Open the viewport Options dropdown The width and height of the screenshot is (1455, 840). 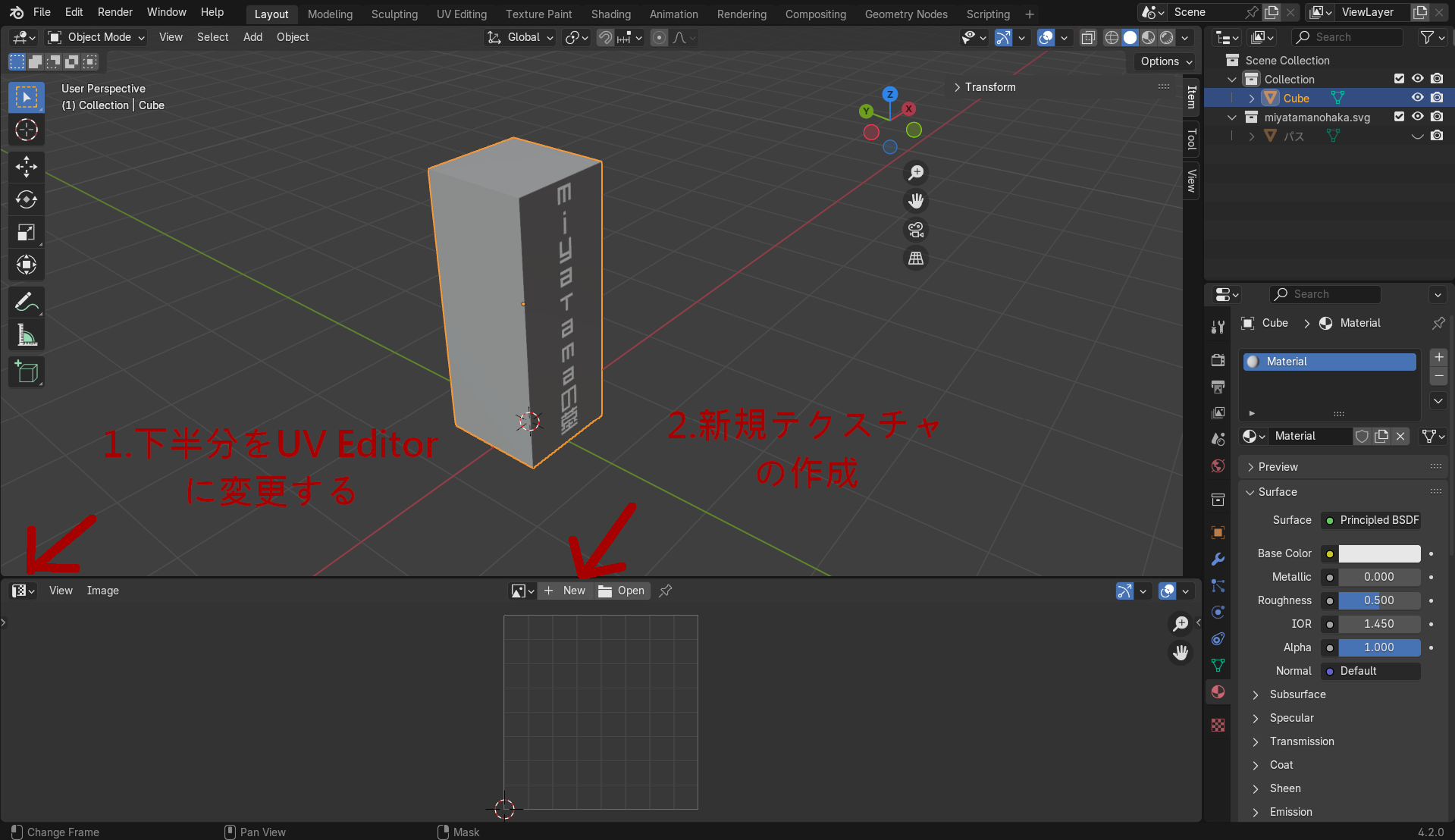pos(1166,61)
